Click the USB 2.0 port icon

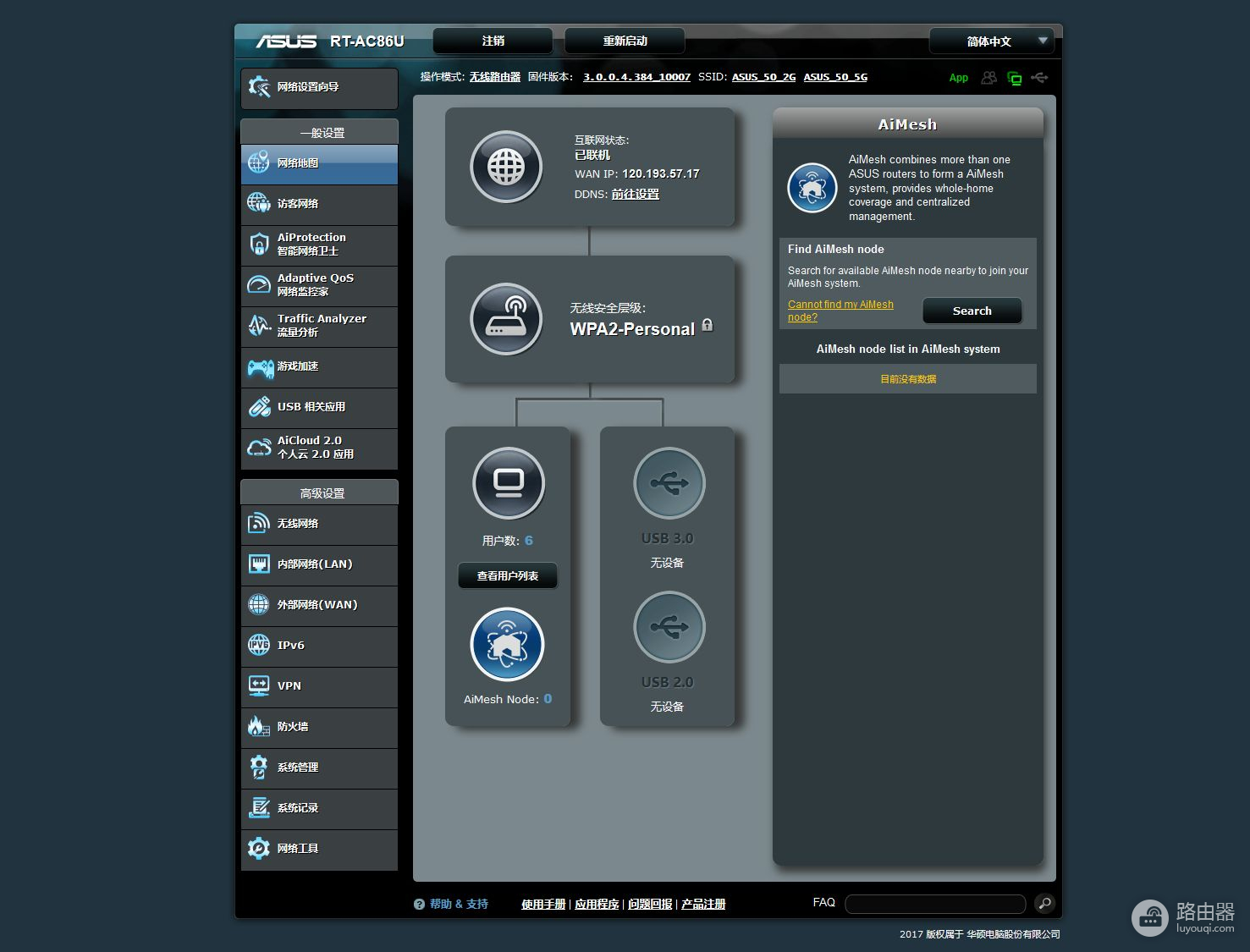point(669,627)
